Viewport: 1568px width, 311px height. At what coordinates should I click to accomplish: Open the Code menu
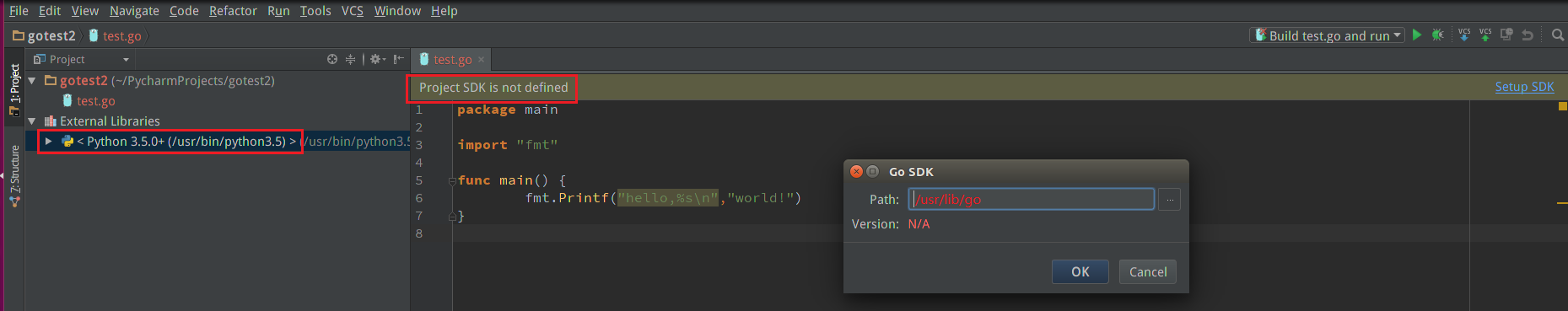tap(184, 11)
